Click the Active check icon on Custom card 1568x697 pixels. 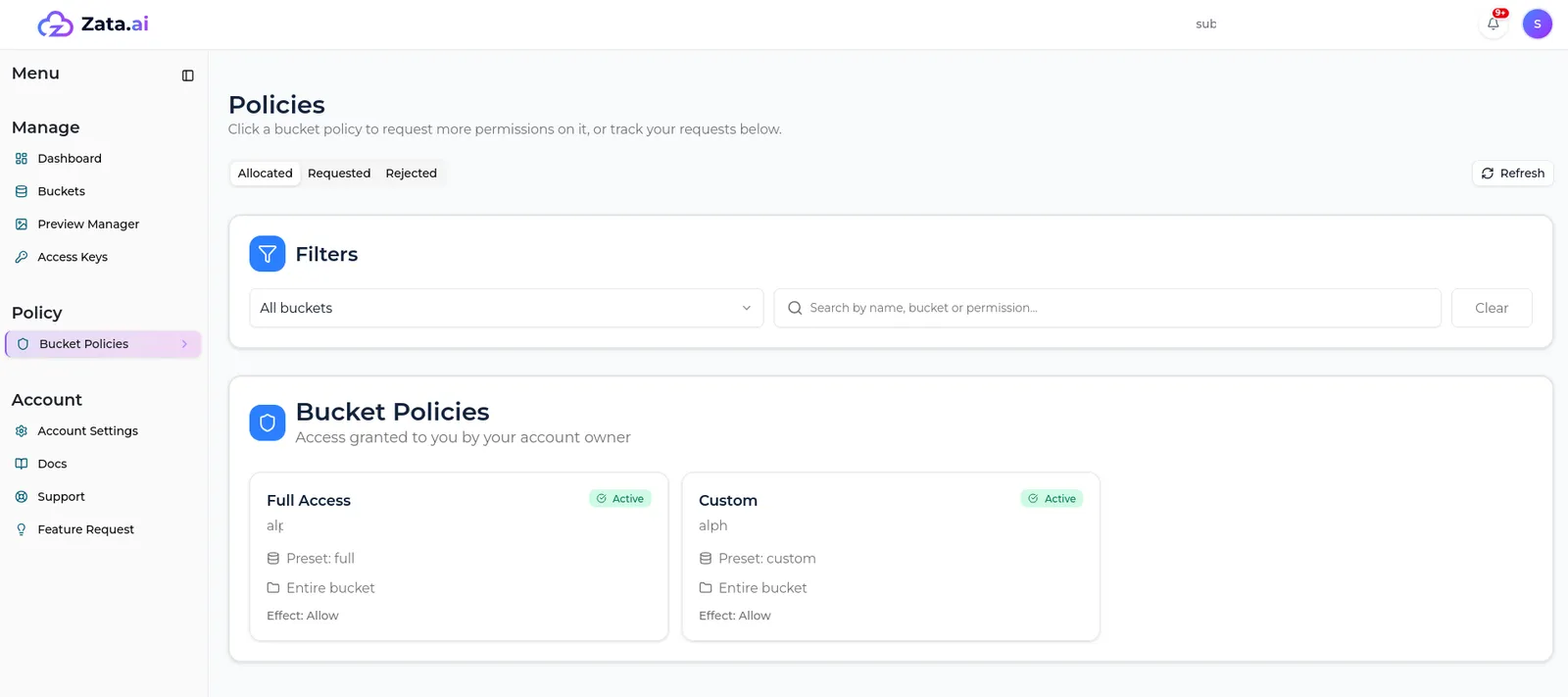(1033, 499)
